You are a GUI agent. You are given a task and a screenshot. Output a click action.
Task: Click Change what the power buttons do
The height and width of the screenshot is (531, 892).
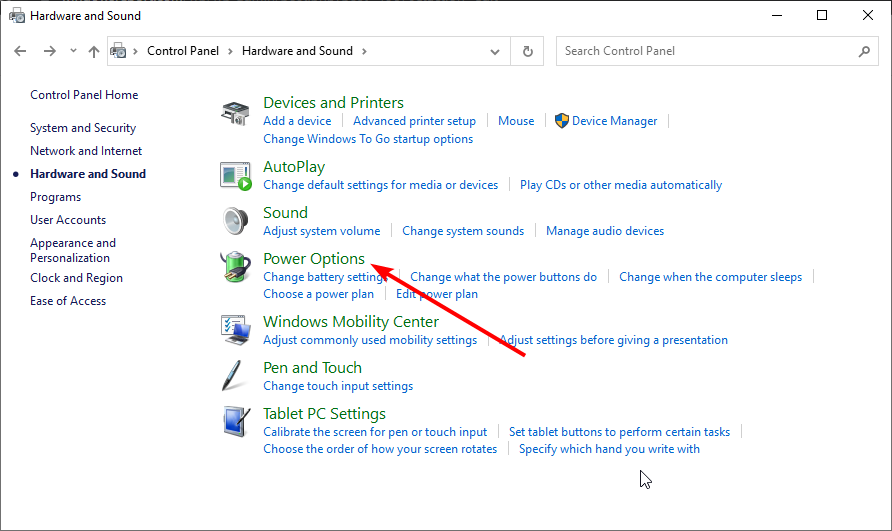[503, 277]
